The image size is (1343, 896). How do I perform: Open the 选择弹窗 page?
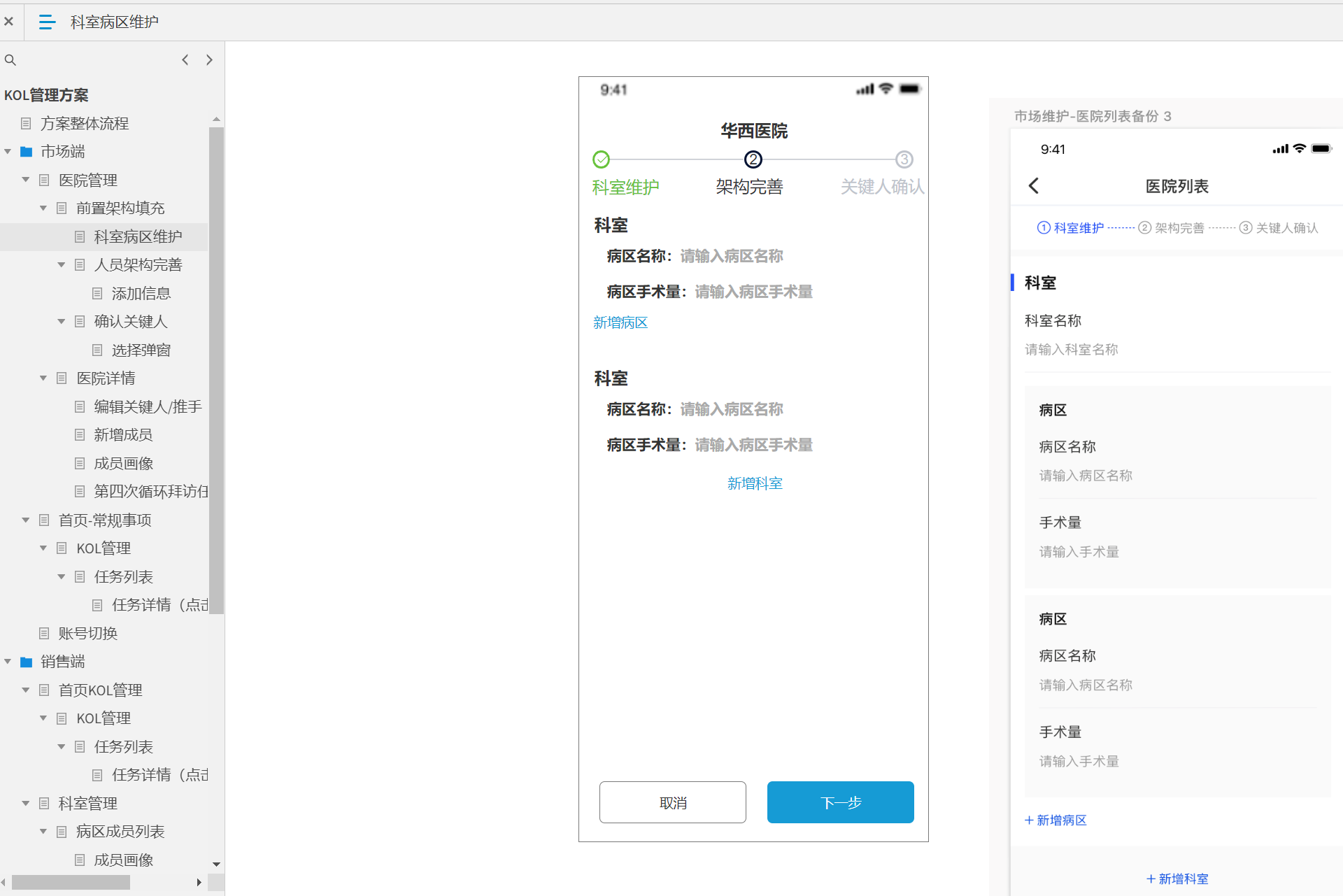141,350
